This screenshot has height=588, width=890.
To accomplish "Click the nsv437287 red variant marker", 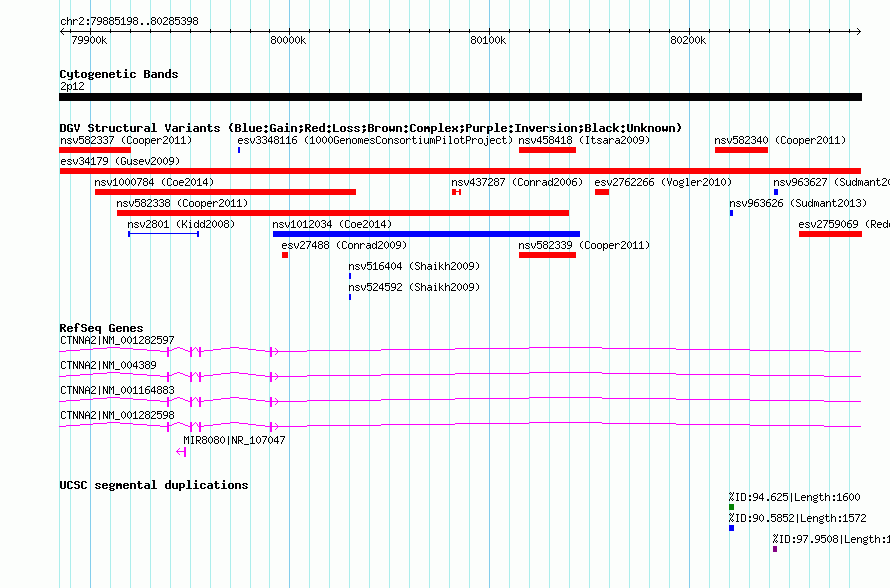I will click(x=456, y=192).
